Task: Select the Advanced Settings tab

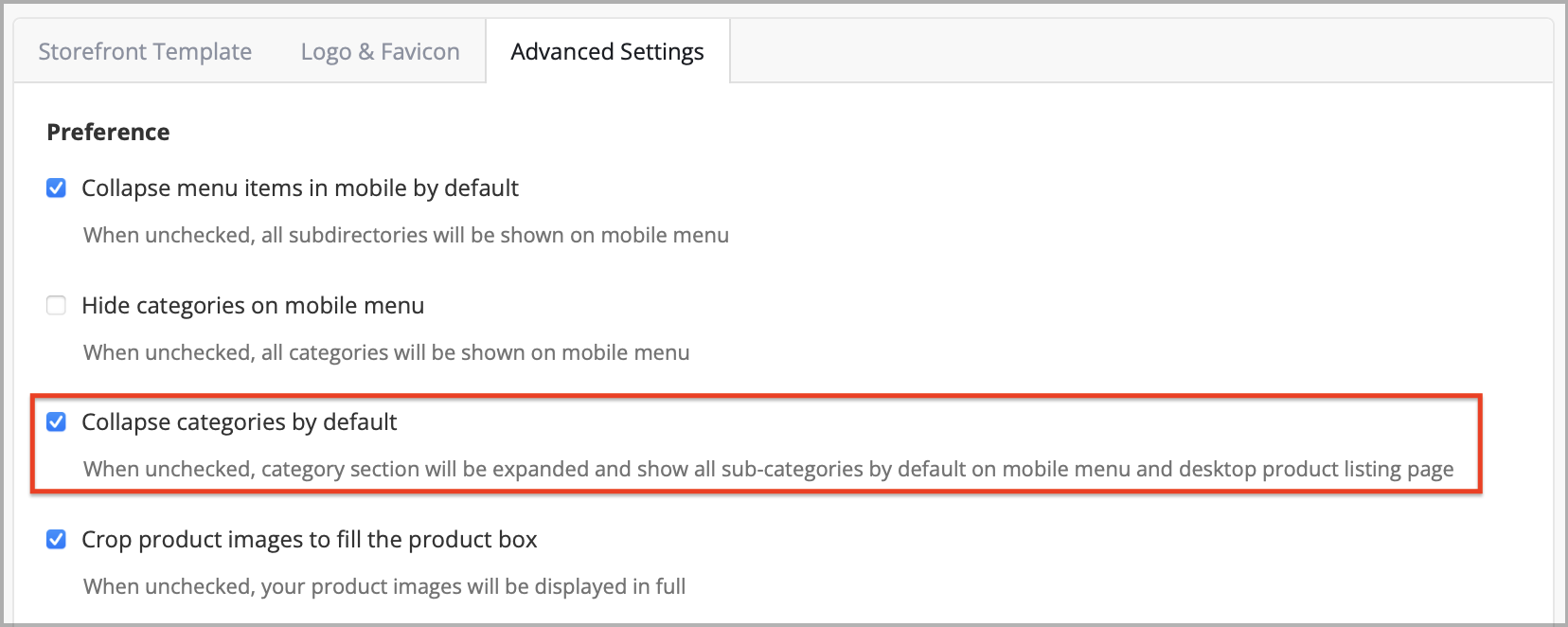Action: pos(607,51)
